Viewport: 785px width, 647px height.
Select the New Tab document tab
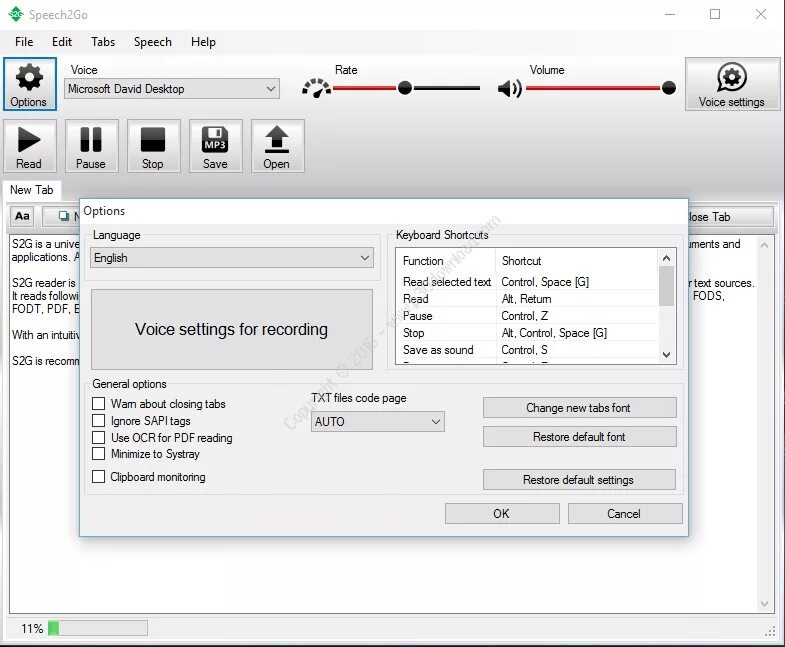click(32, 190)
